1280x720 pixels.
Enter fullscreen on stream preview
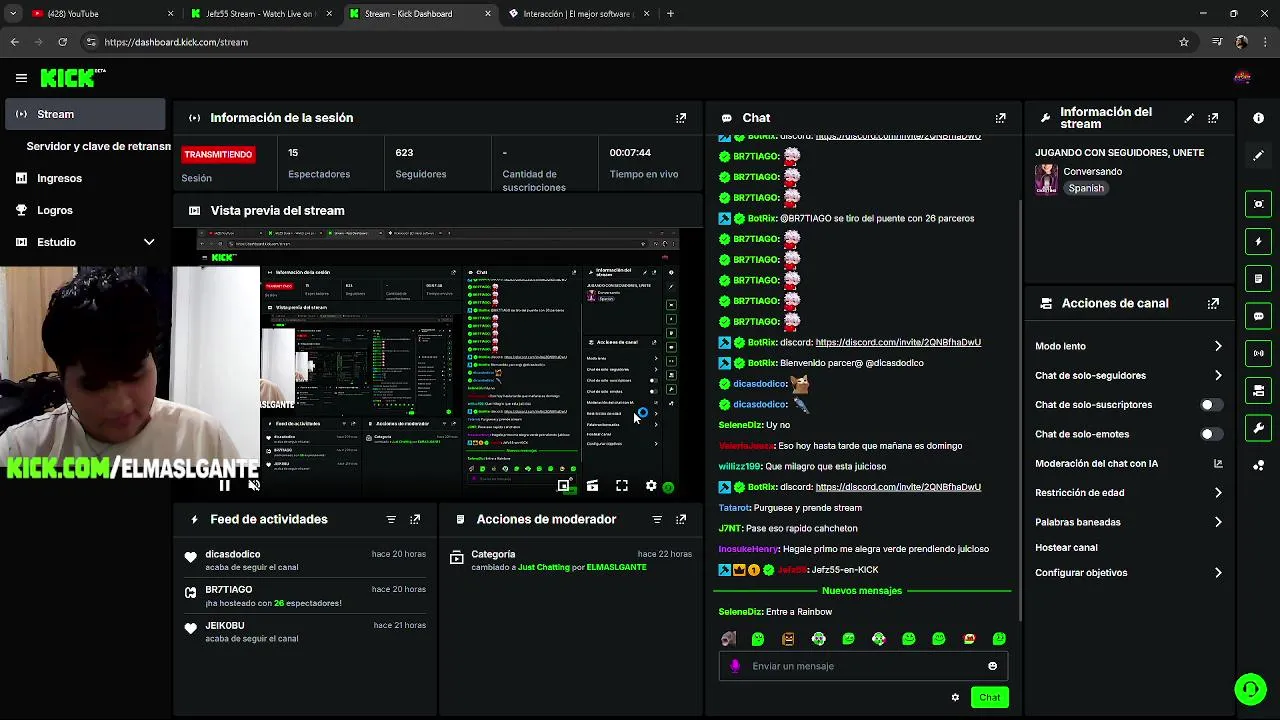(x=622, y=486)
